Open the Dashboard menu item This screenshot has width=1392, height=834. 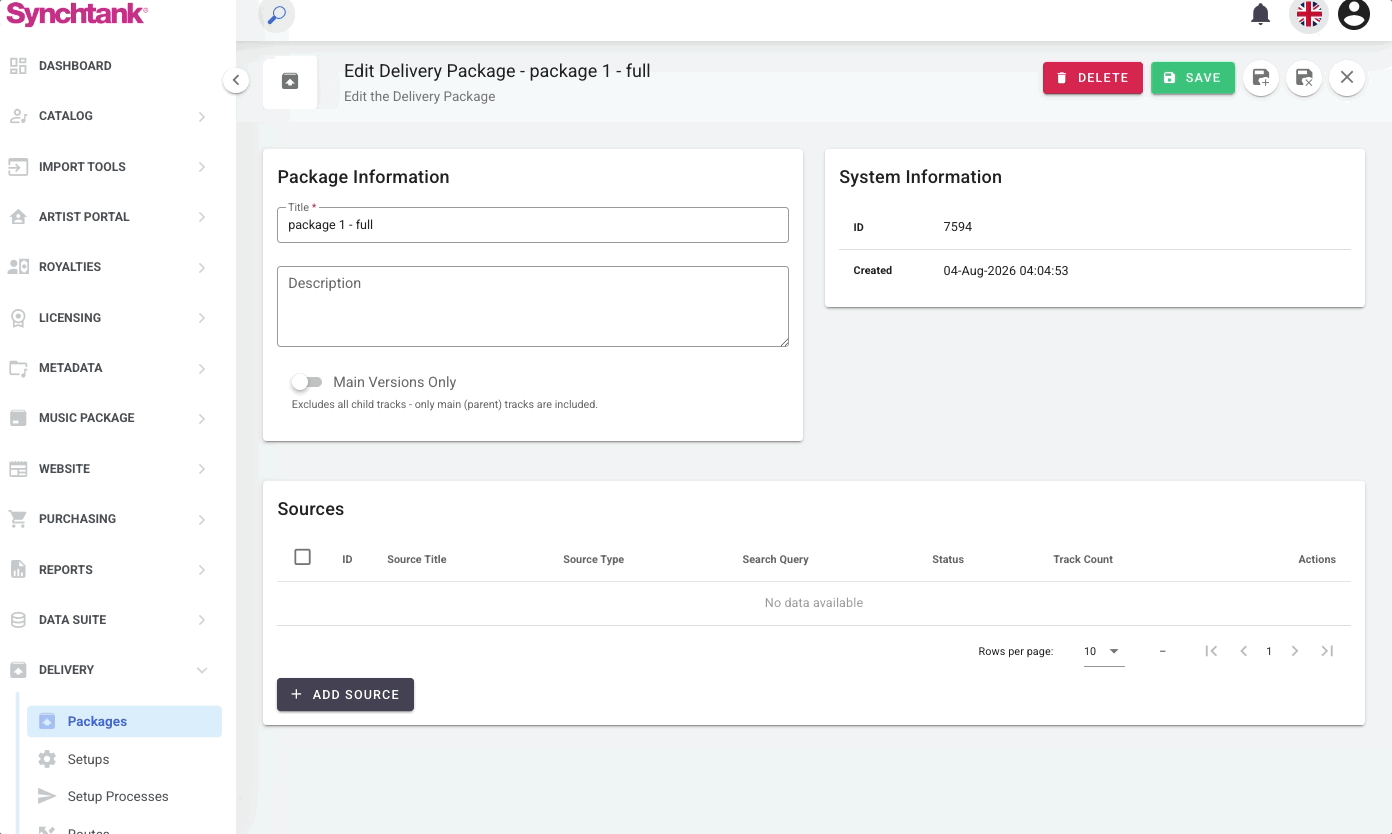click(75, 66)
